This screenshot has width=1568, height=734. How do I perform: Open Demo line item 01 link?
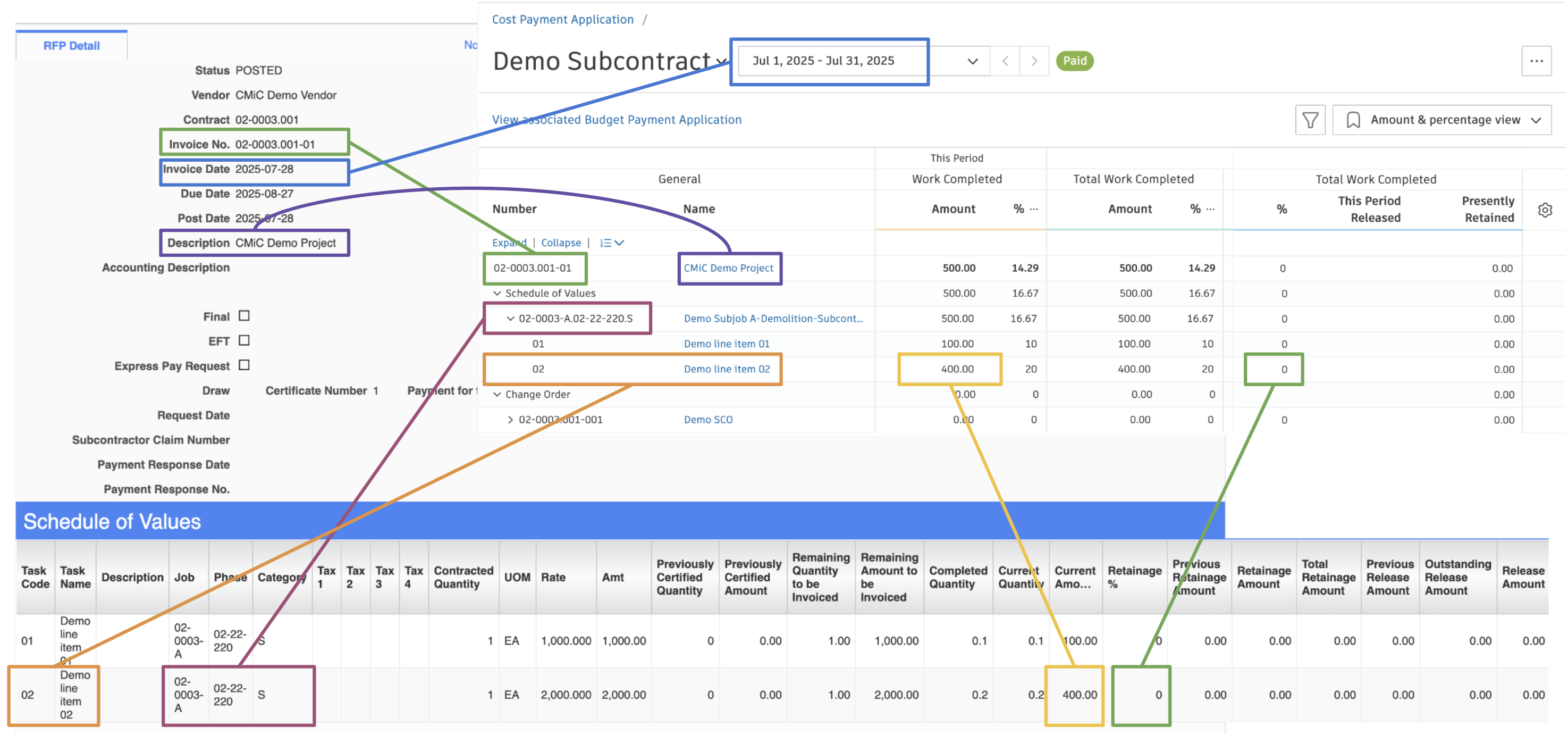click(x=726, y=344)
